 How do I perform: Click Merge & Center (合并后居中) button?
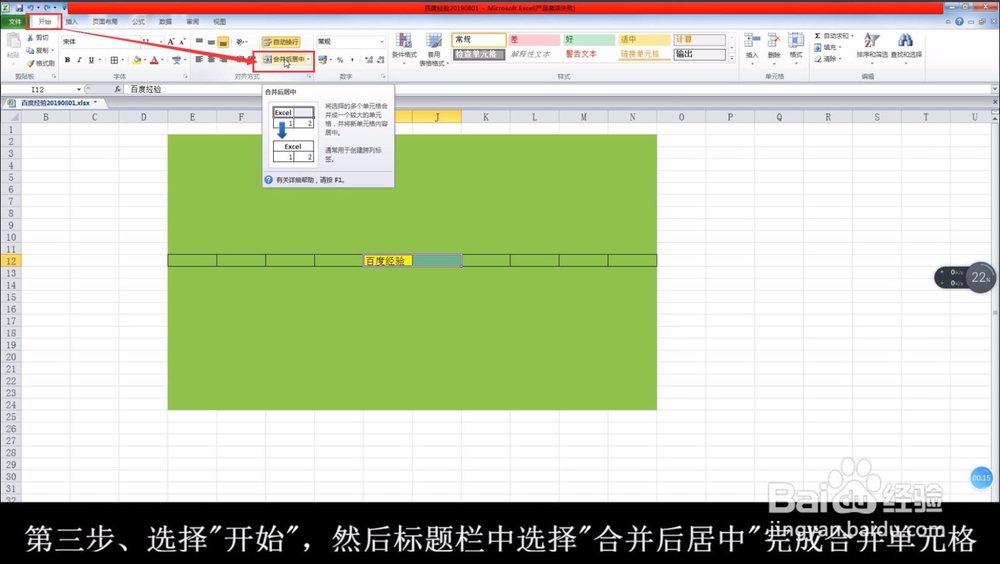[x=284, y=59]
